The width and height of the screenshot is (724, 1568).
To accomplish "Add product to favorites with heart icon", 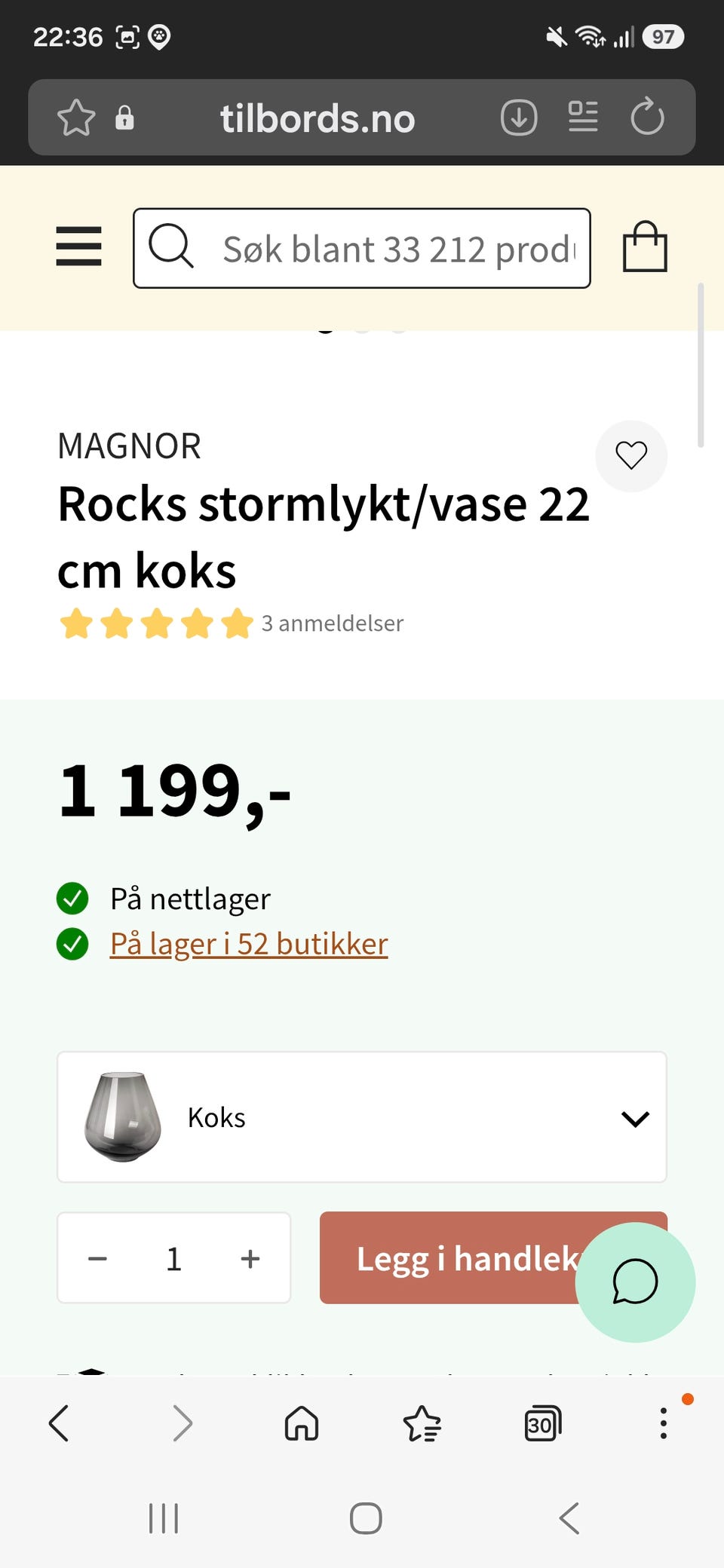I will [x=631, y=455].
